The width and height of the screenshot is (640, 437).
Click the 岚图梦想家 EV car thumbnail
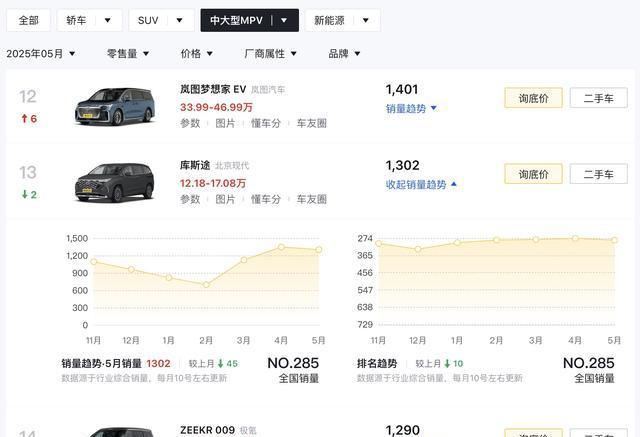[115, 106]
